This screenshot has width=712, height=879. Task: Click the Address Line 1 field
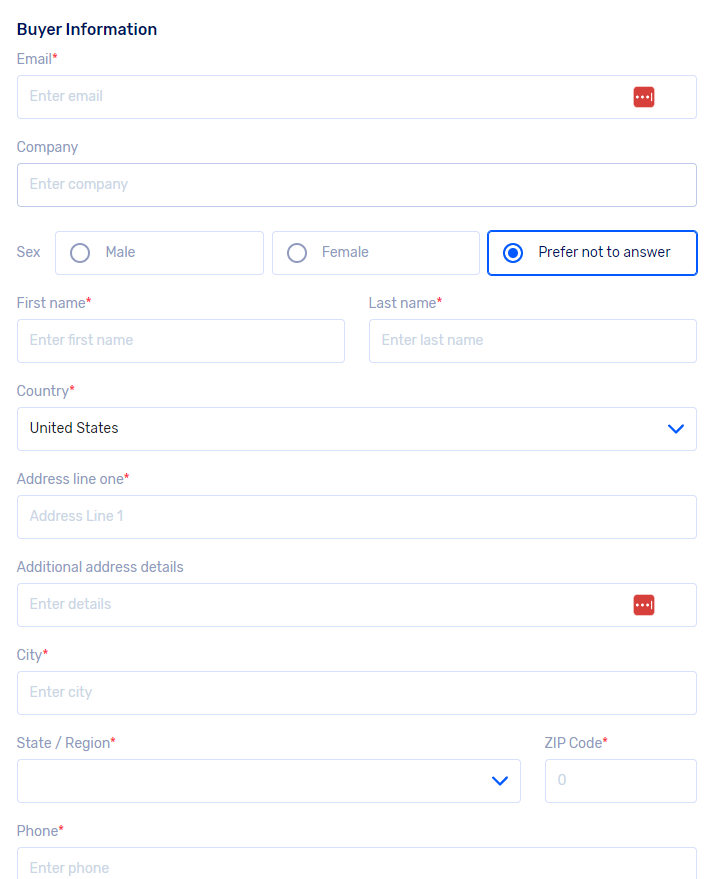[356, 517]
